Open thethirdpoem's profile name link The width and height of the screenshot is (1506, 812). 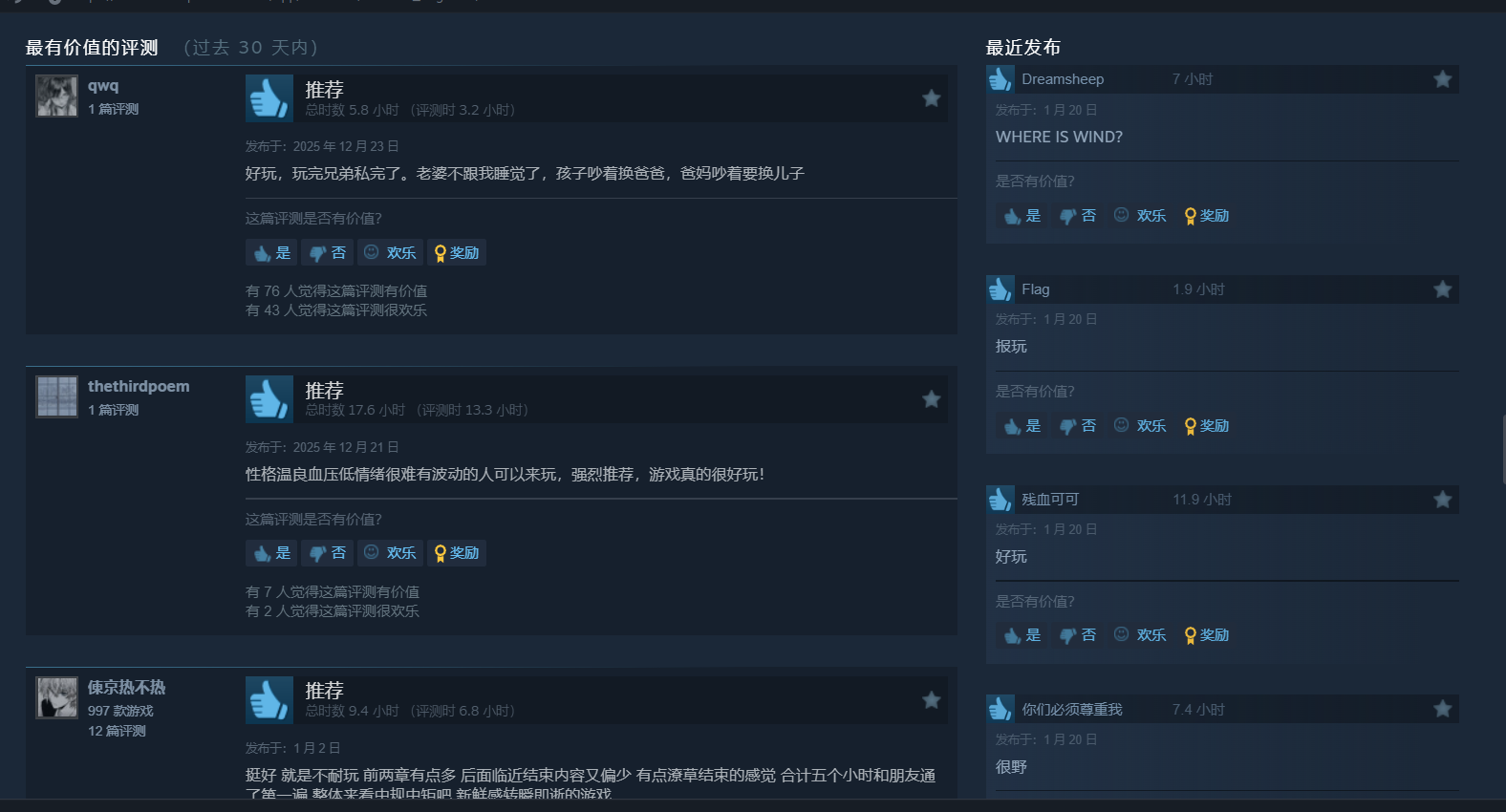[139, 386]
